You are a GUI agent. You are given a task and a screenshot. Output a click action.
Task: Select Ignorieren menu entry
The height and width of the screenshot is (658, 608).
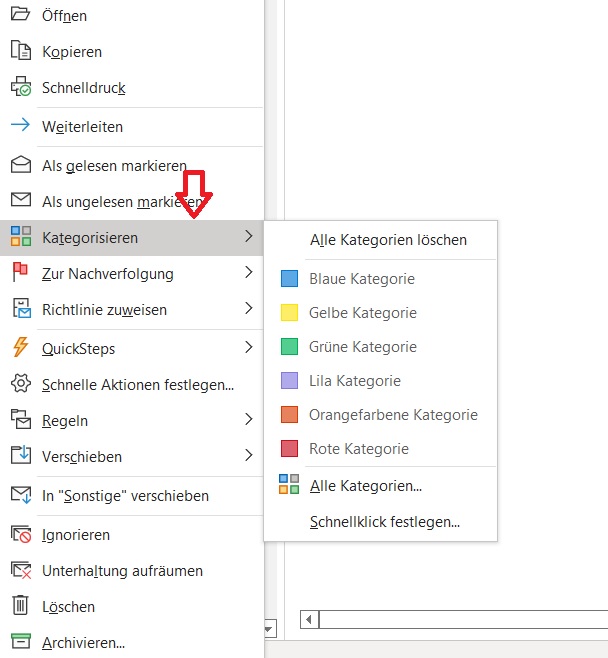coord(132,535)
